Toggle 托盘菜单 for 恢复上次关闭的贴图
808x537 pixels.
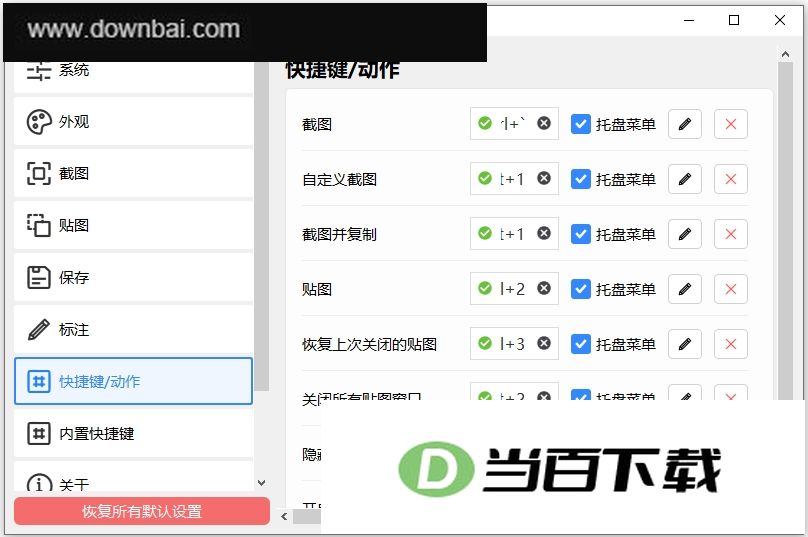tap(581, 344)
